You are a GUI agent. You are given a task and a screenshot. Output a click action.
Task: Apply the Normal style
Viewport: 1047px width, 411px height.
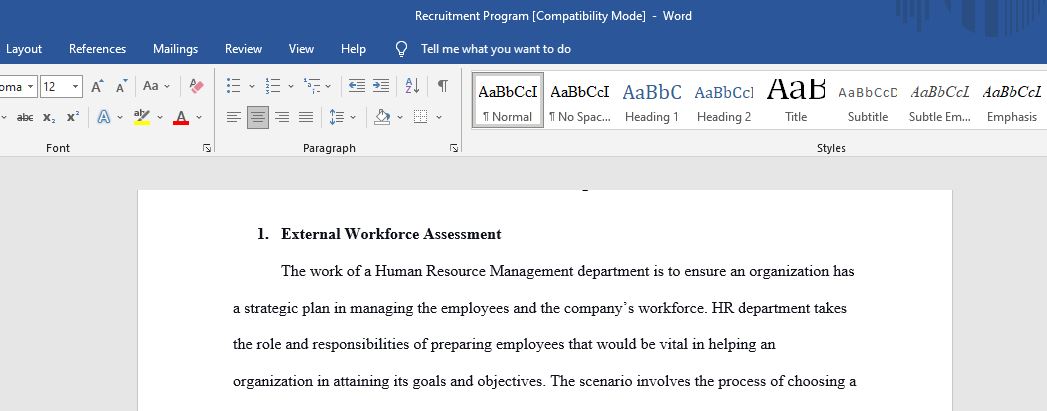(507, 100)
